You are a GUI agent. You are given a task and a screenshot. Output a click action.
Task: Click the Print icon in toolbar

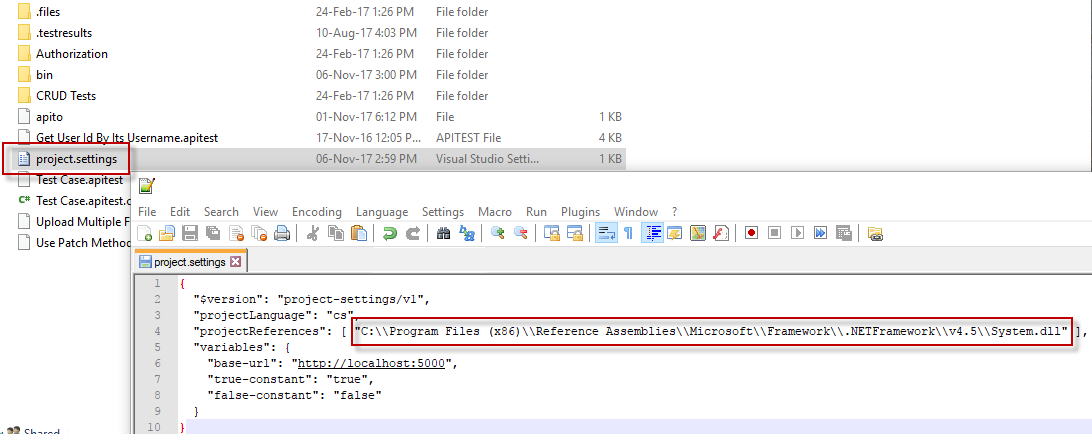click(282, 233)
